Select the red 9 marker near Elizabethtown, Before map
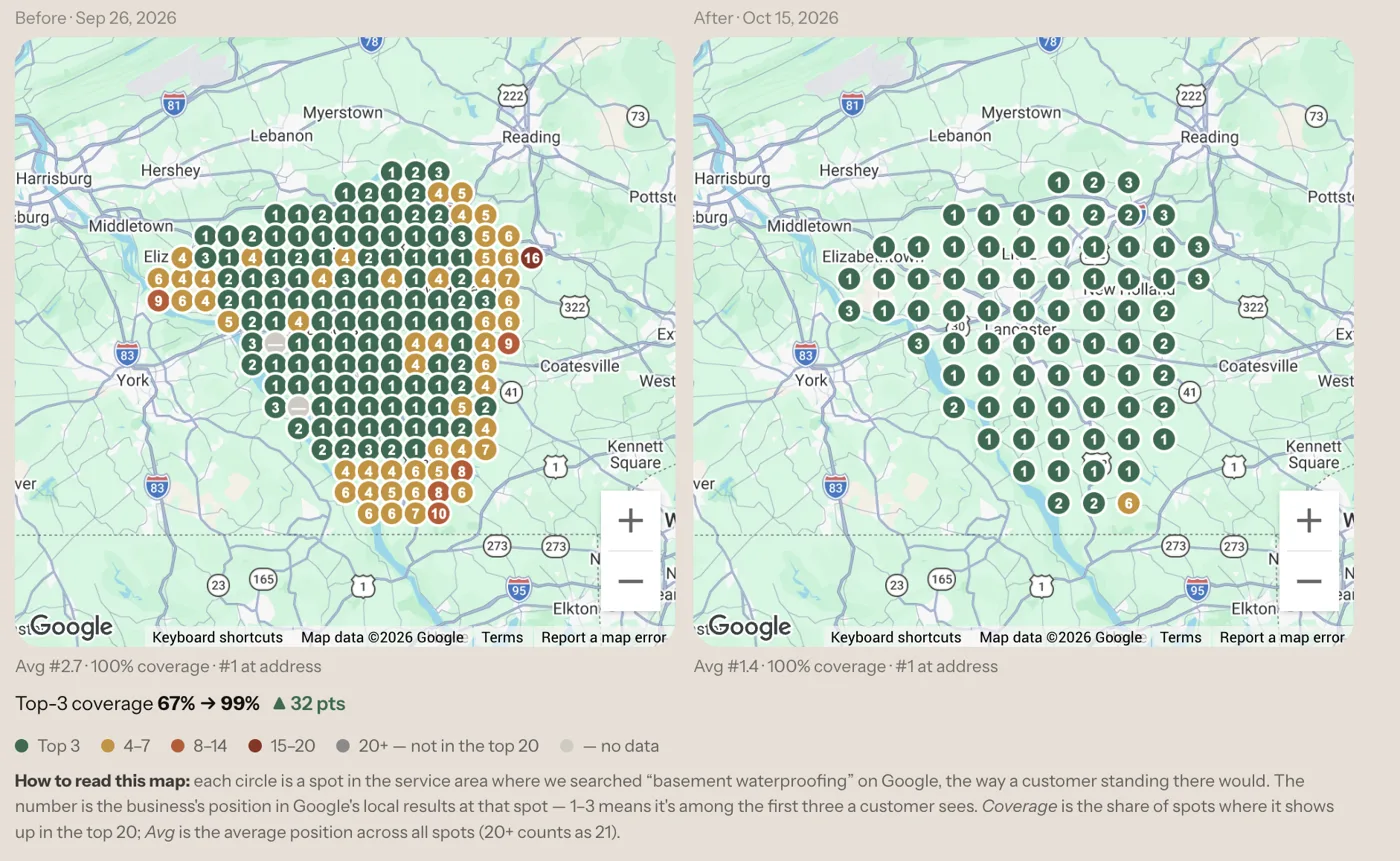The width and height of the screenshot is (1400, 861). coord(158,300)
